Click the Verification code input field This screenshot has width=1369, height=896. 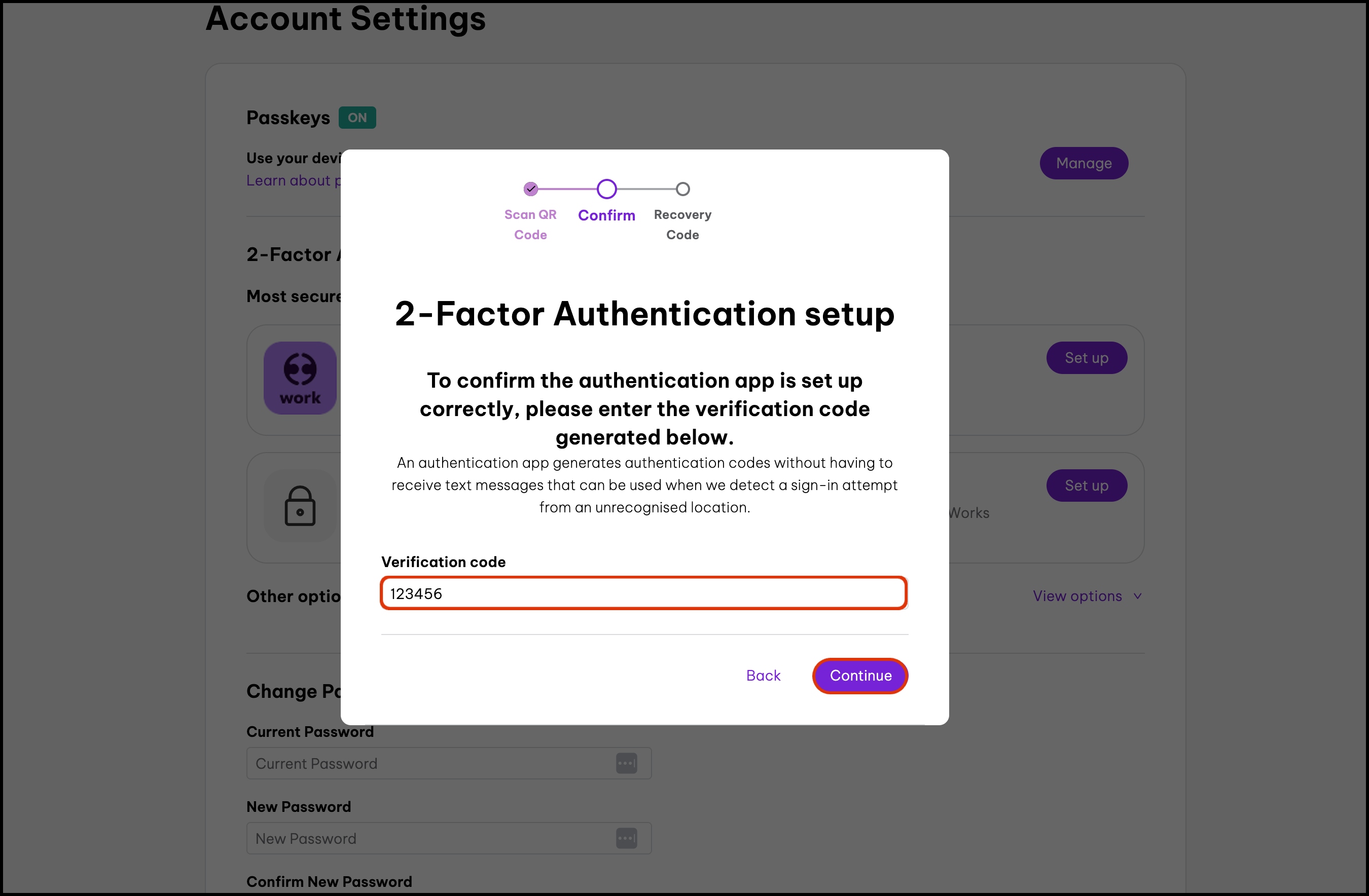coord(643,593)
